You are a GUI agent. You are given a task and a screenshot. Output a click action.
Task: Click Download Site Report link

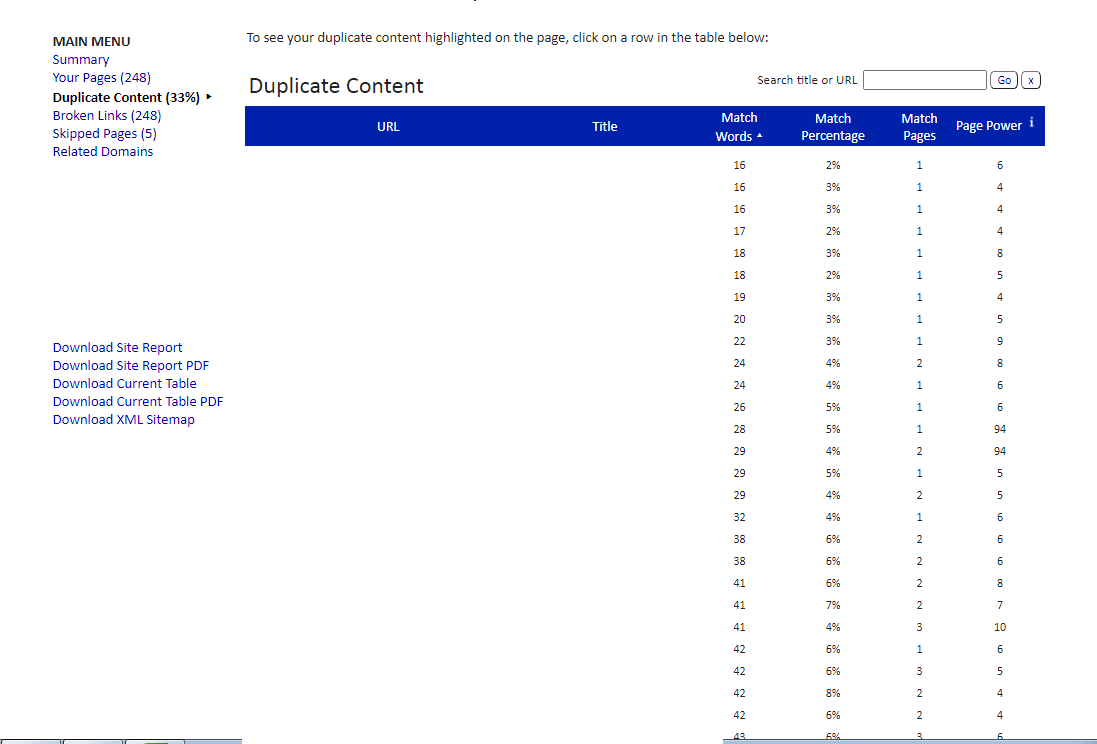tap(117, 348)
